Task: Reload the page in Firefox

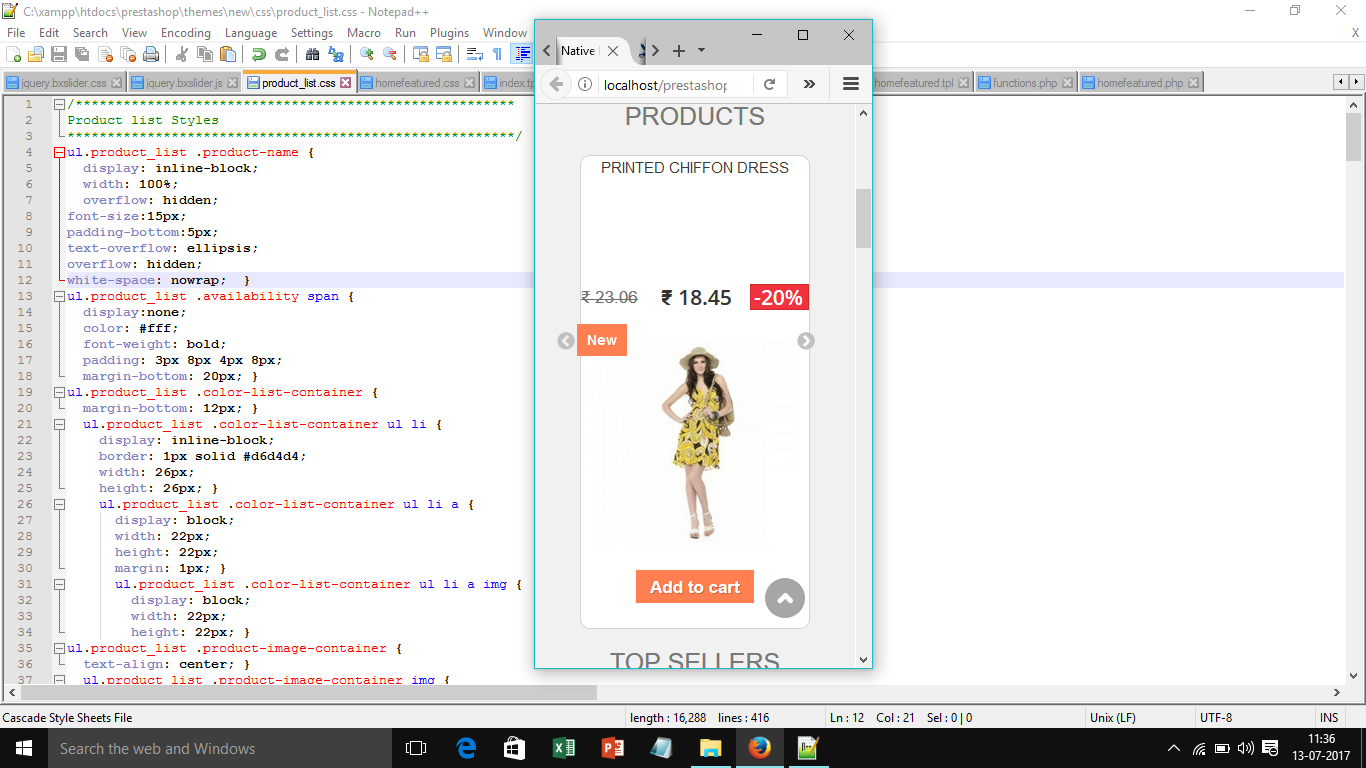Action: point(769,85)
